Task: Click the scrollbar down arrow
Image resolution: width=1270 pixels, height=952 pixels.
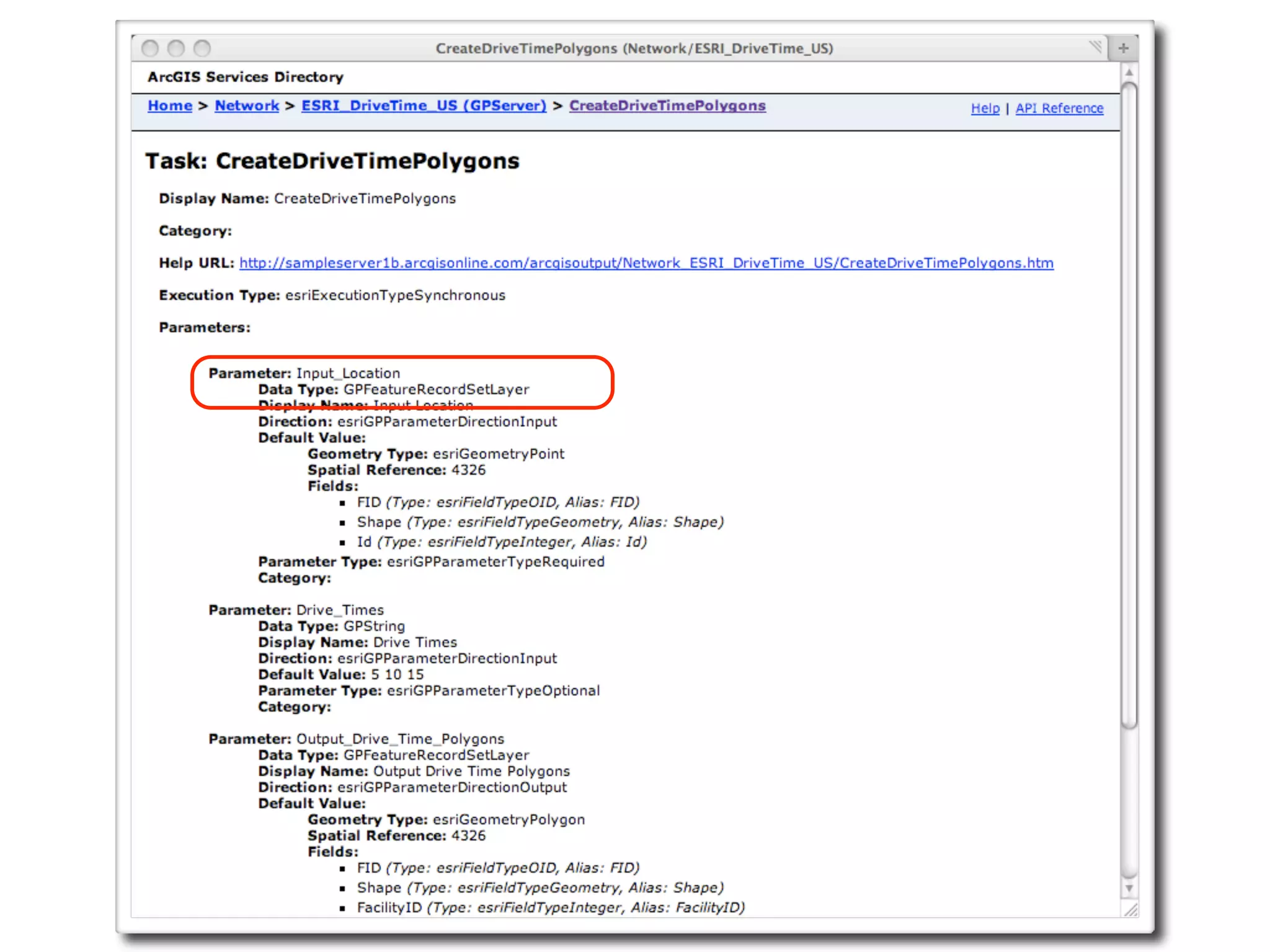Action: point(1129,888)
